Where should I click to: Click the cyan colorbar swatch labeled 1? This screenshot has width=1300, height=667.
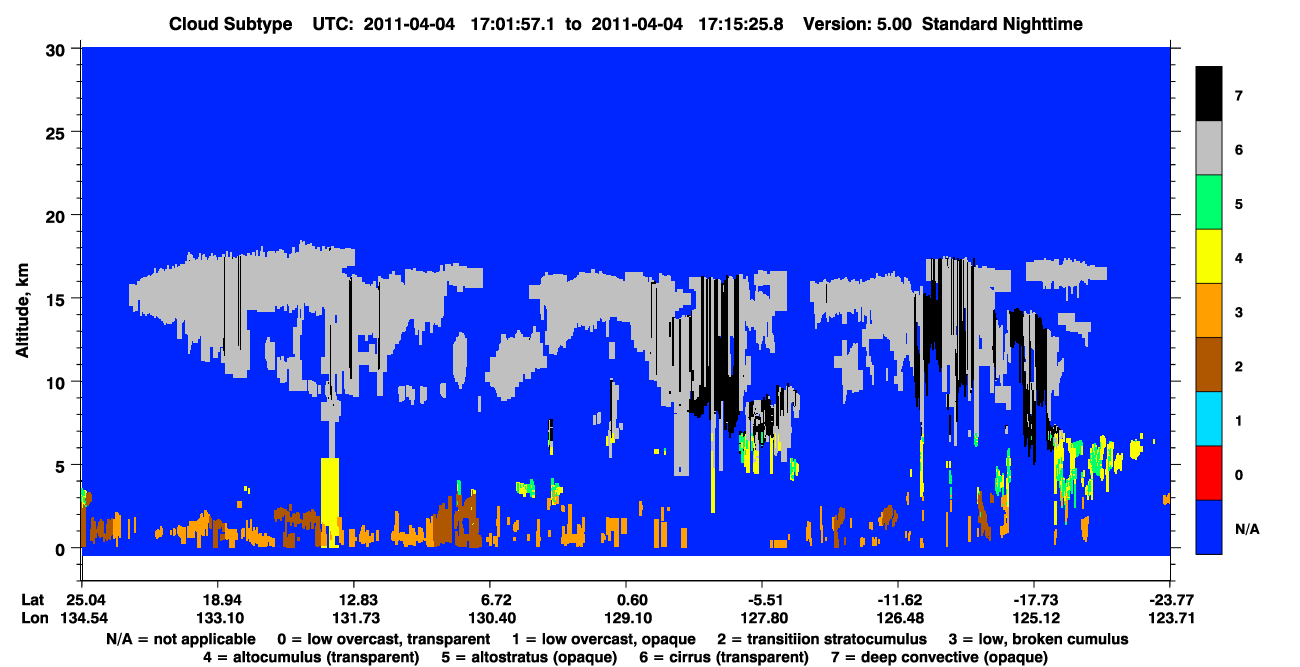pyautogui.click(x=1209, y=418)
